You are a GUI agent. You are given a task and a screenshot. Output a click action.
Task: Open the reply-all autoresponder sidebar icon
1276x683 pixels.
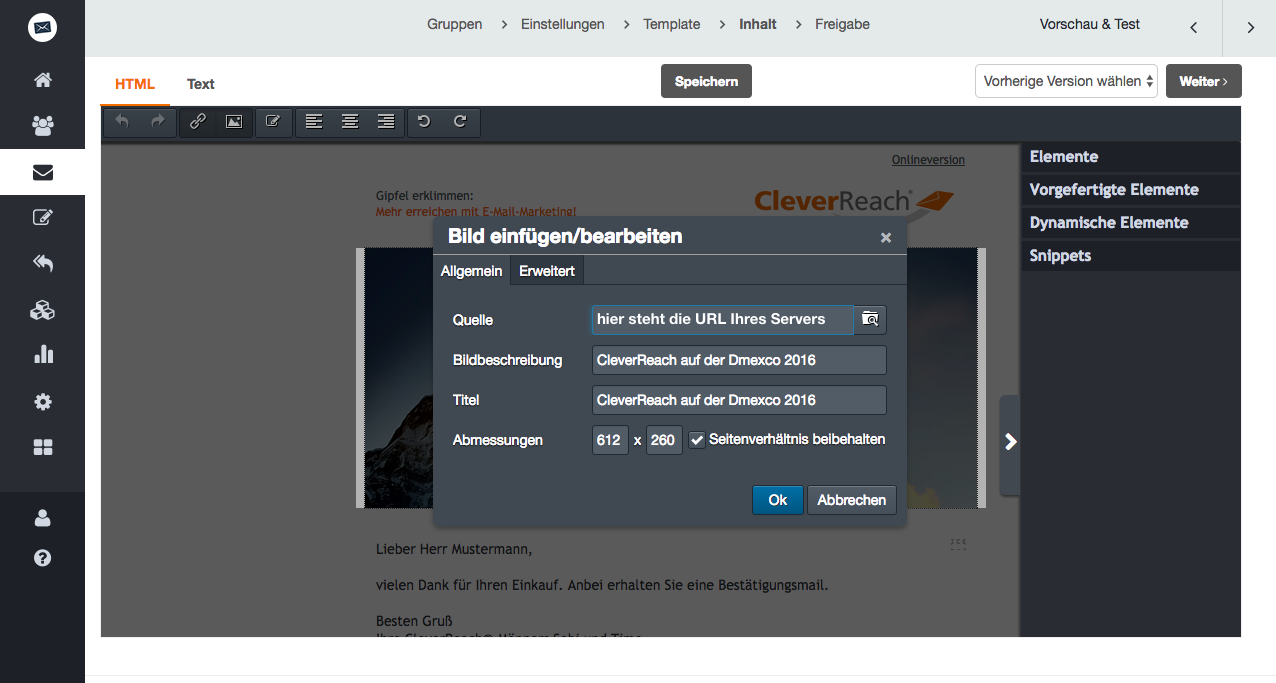point(42,263)
